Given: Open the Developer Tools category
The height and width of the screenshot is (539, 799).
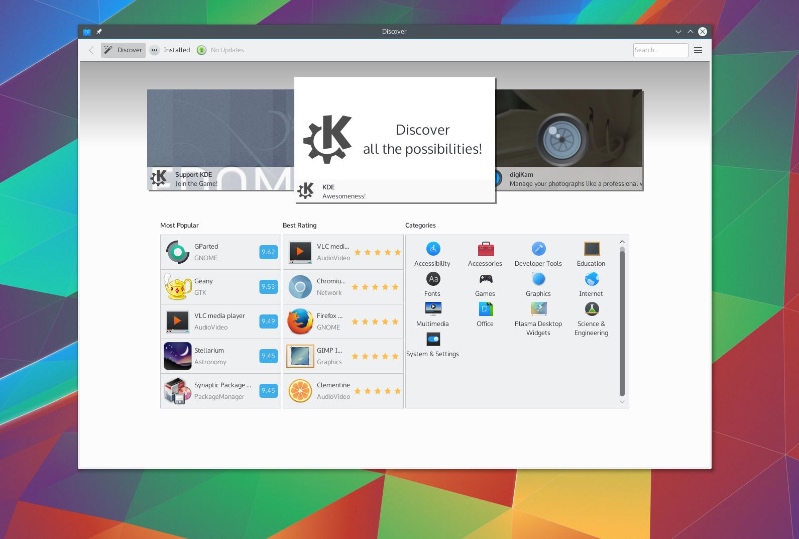Looking at the screenshot, I should (x=538, y=250).
